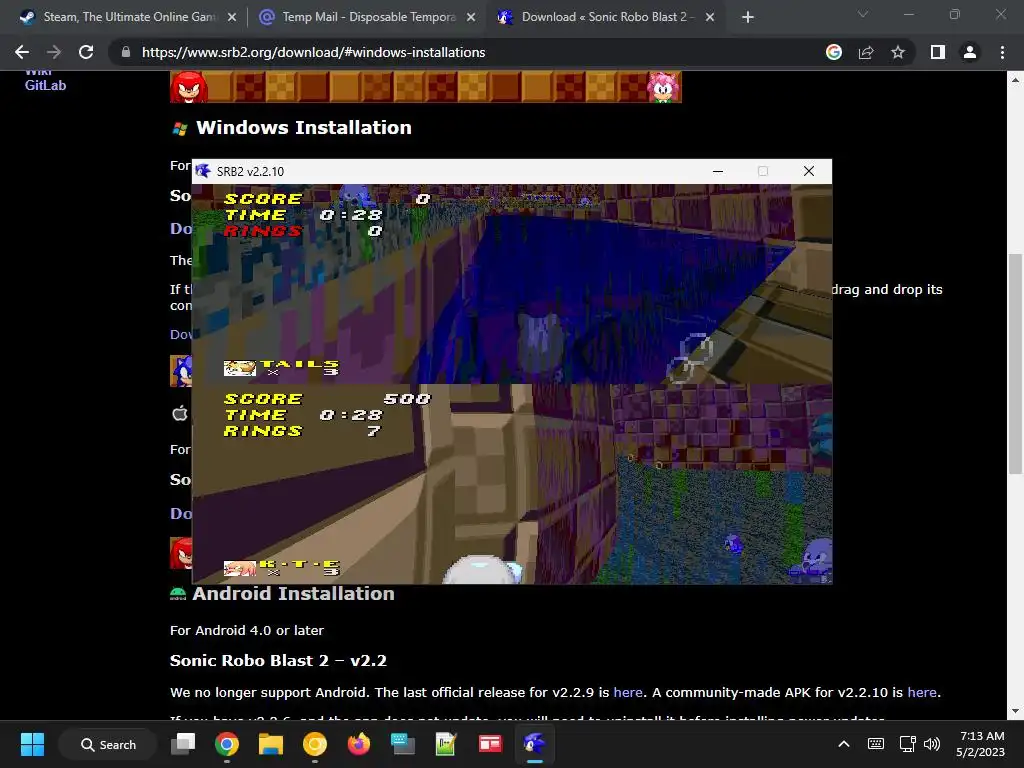Open Chrome Canary from the taskbar
1024x768 pixels.
coord(314,744)
